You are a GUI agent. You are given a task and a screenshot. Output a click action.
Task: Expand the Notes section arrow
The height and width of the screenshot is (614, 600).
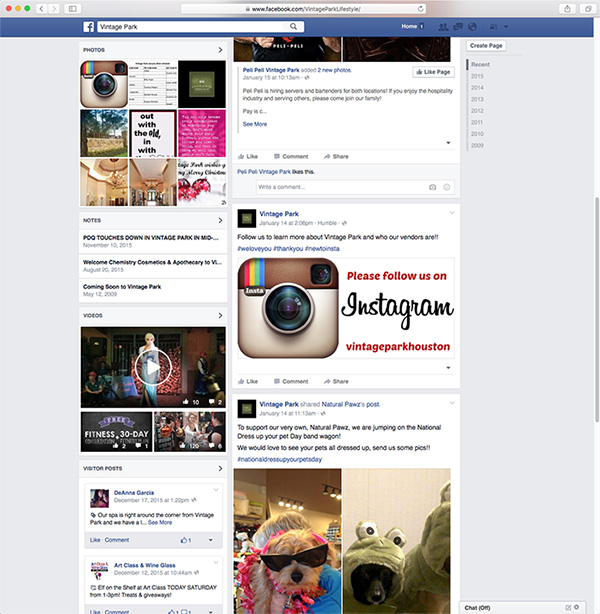(x=220, y=220)
